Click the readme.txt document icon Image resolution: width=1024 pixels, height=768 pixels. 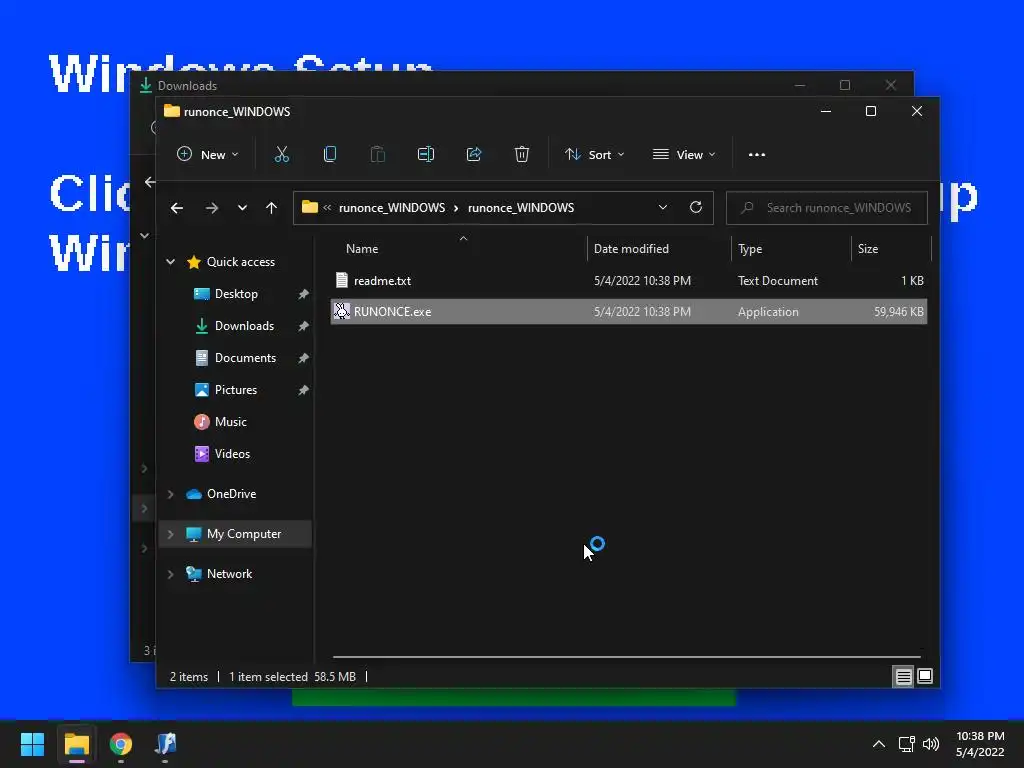(x=342, y=280)
